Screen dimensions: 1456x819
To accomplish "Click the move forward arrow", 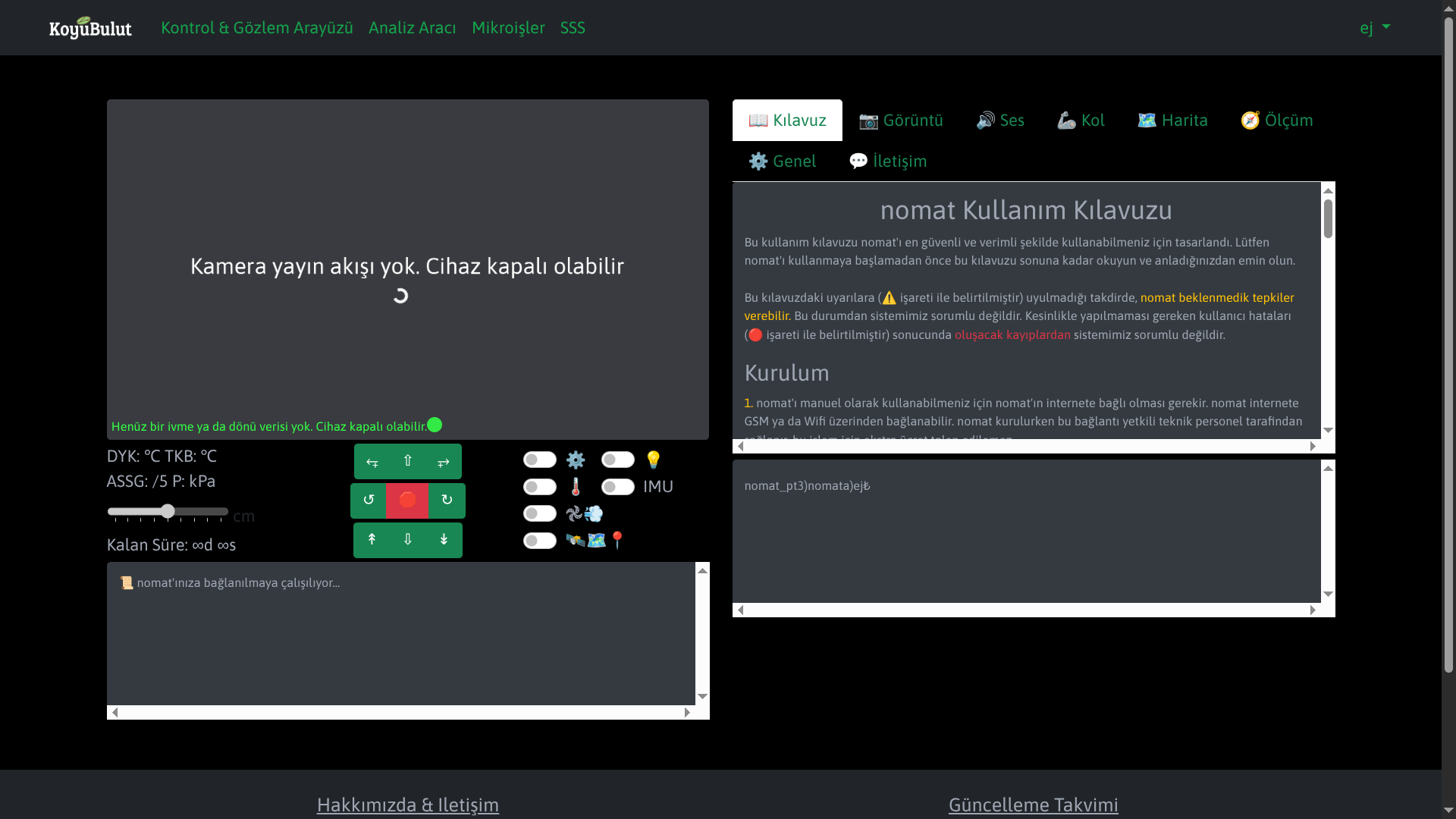I will (x=407, y=461).
